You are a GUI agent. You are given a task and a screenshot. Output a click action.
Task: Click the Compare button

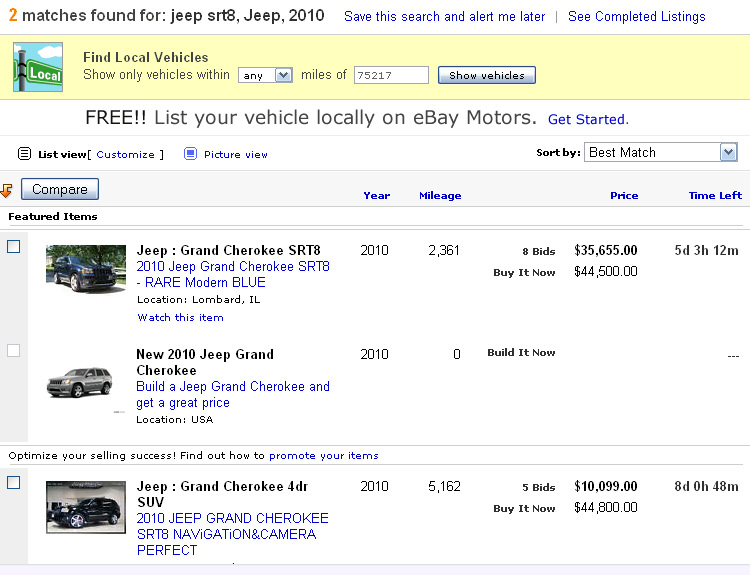60,189
